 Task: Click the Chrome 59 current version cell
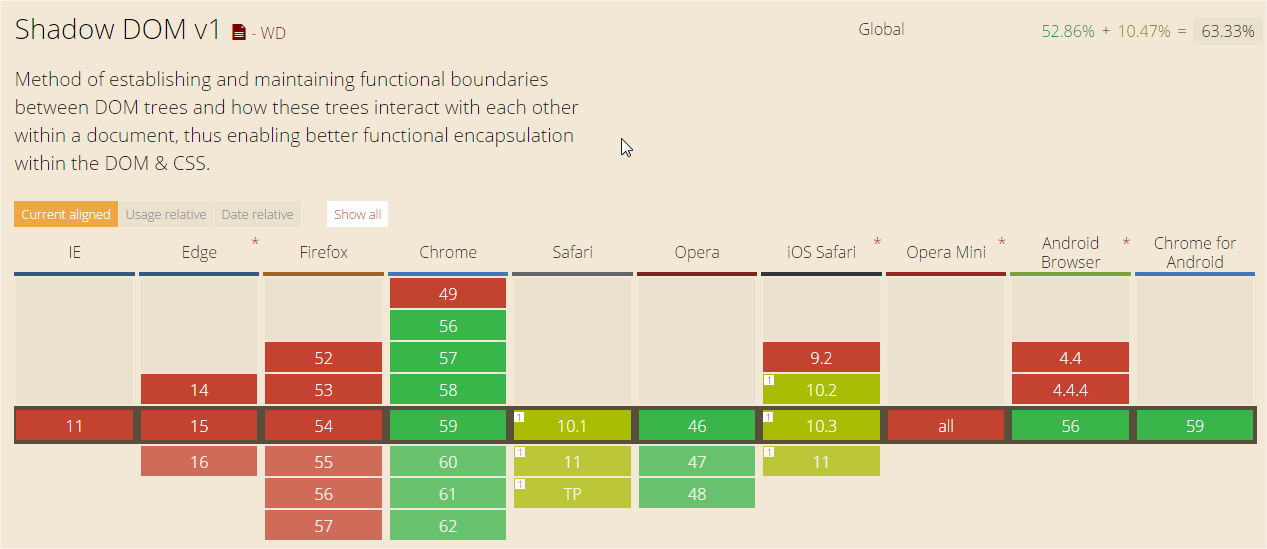(x=448, y=426)
